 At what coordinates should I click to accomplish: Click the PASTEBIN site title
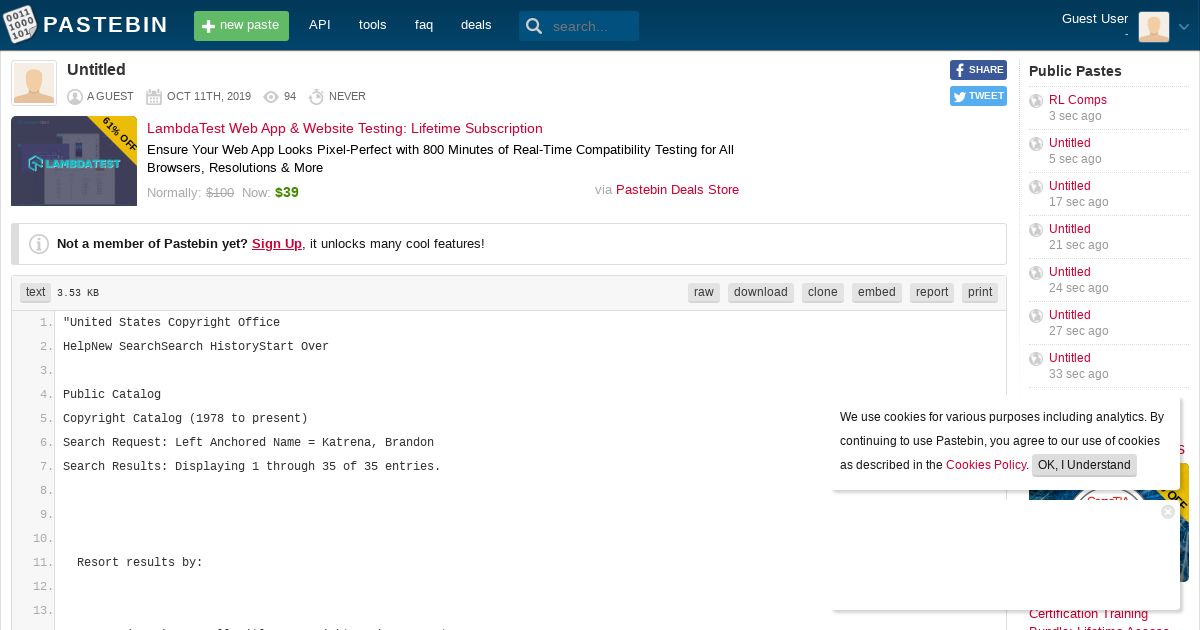[x=106, y=25]
